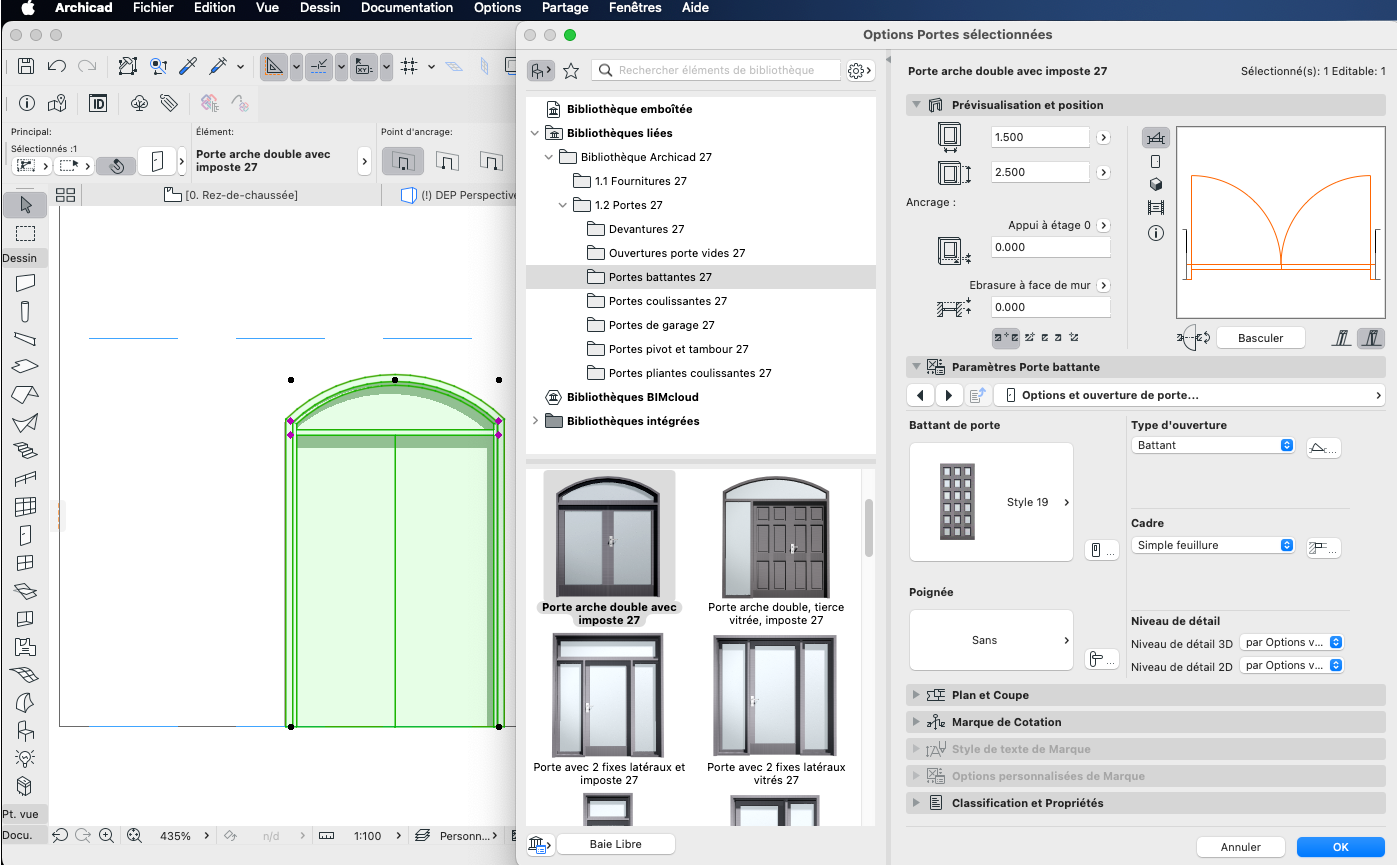Click the library settings gear icon
1397x865 pixels.
coord(858,70)
